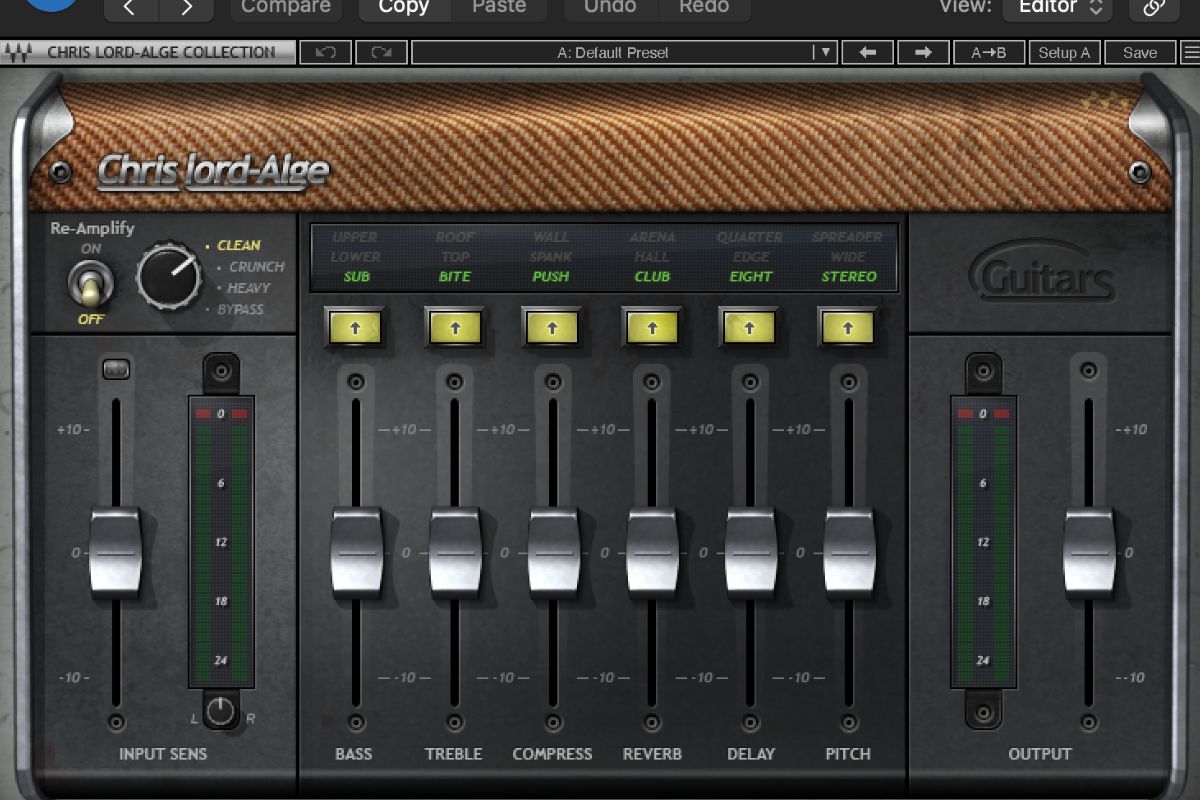Viewport: 1200px width, 800px height.
Task: Click the A→B copy button
Action: click(988, 52)
